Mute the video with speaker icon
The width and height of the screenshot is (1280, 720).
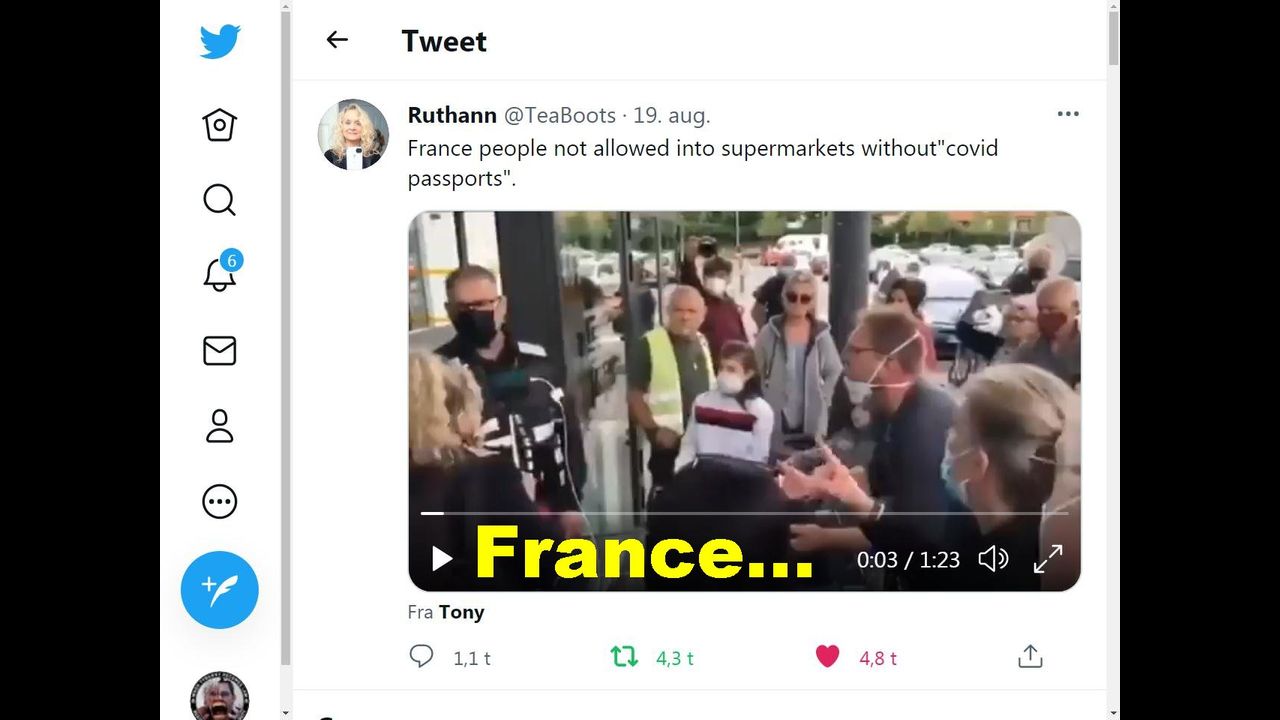[x=993, y=559]
